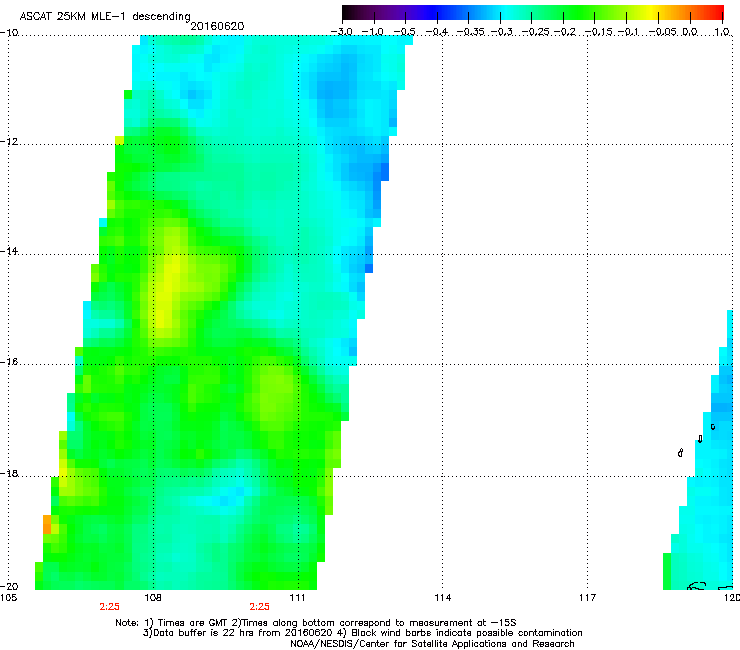Click the note line starting "Note: 1) Times are GMT"
Viewport: 740px width, 650px height.
pos(316,623)
